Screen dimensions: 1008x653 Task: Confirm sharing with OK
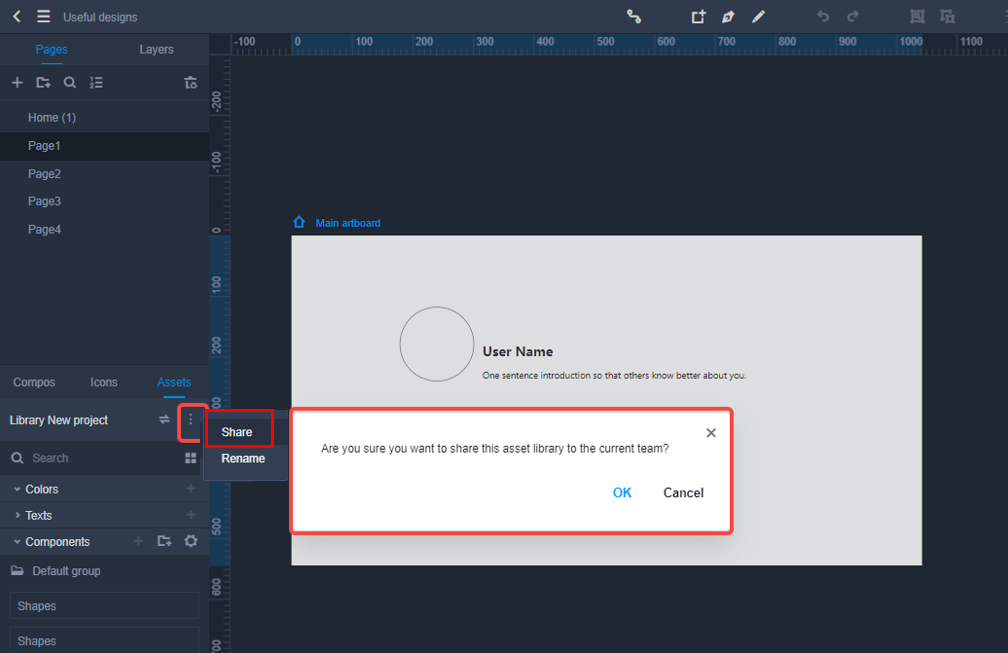click(622, 492)
